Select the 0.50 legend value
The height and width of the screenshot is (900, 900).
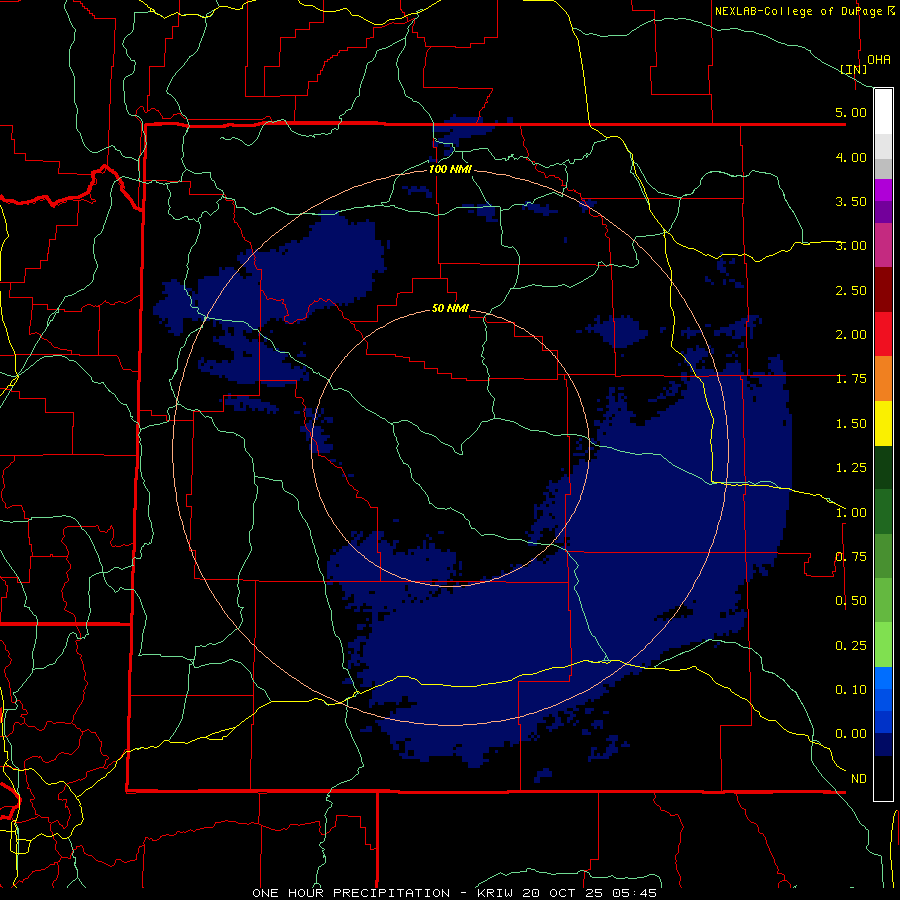[x=851, y=601]
